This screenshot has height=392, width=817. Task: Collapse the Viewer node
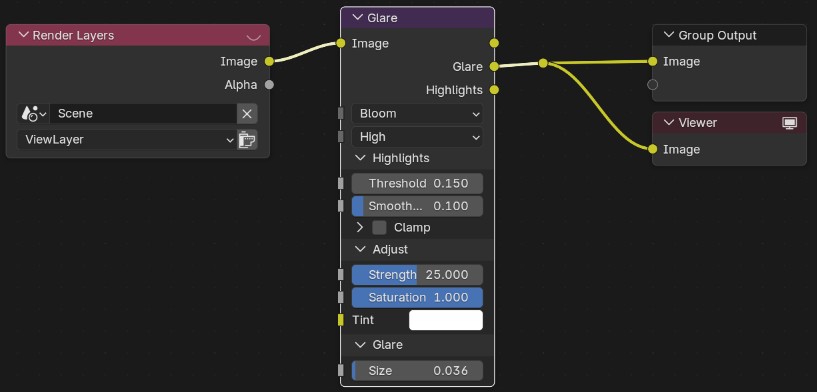click(669, 123)
